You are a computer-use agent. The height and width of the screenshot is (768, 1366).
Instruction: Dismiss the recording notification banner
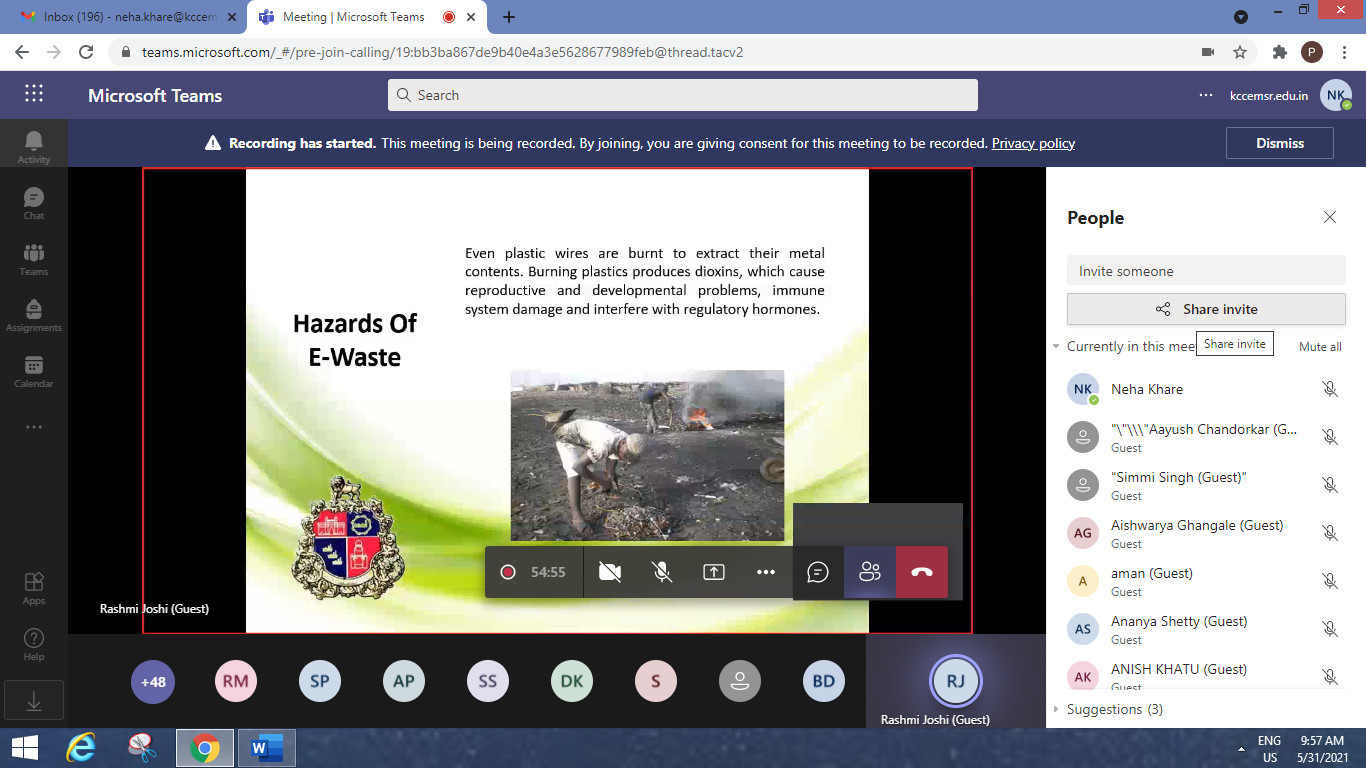coord(1279,143)
